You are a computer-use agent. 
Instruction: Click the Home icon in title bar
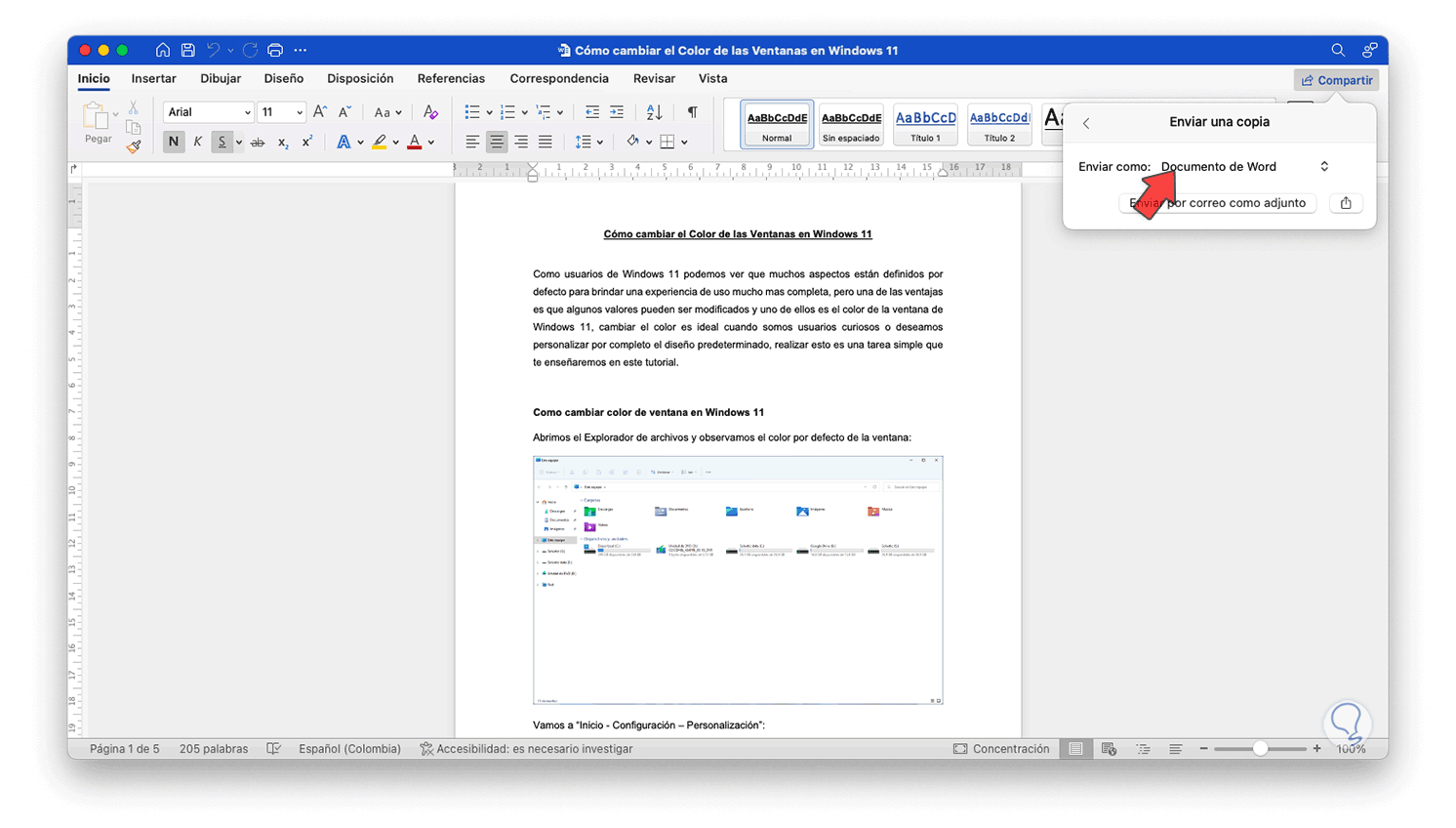pyautogui.click(x=163, y=50)
